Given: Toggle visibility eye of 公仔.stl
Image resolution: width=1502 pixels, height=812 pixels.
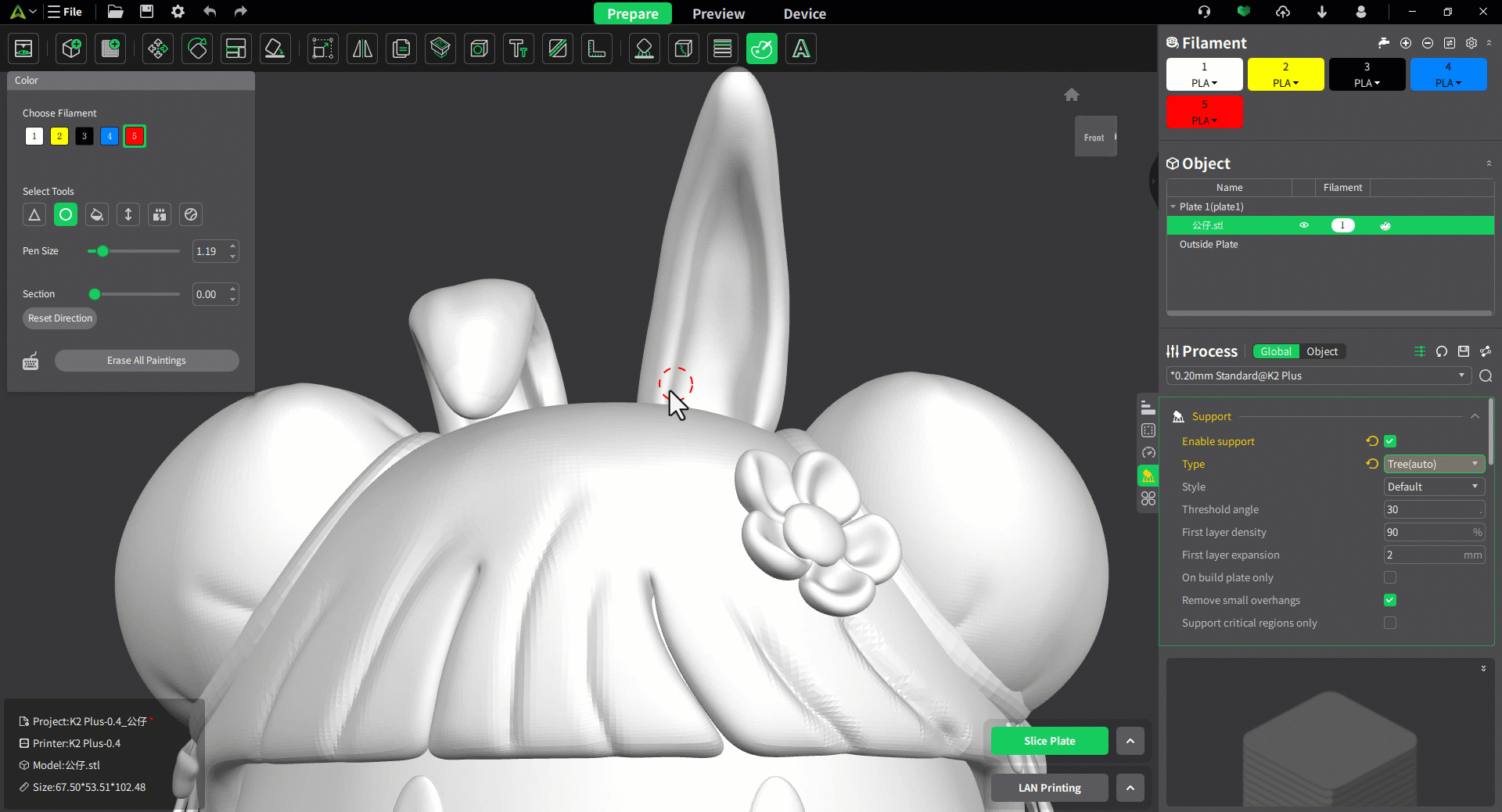Looking at the screenshot, I should point(1304,225).
